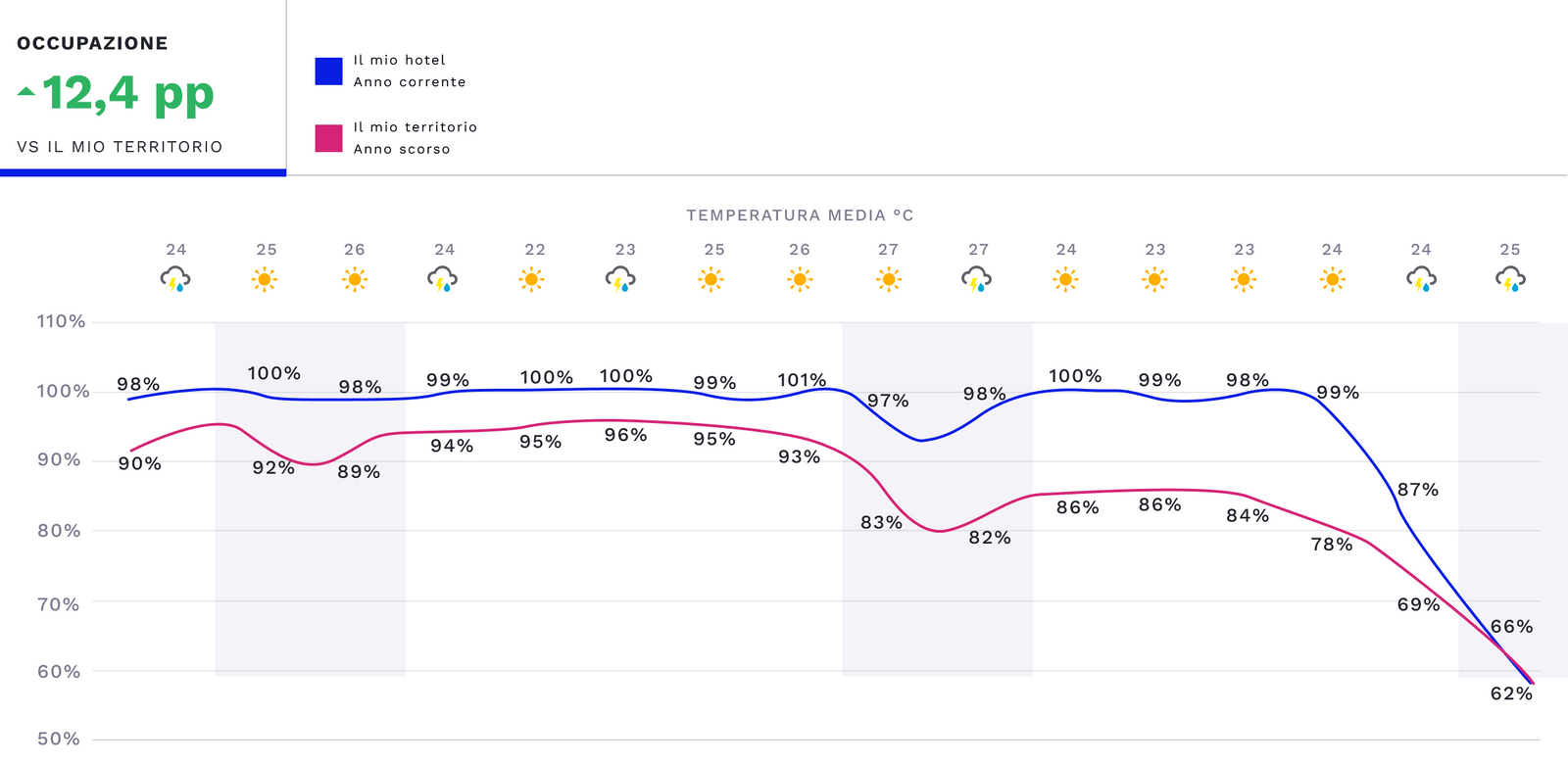
Task: Click the storm icon under temperature 23
Action: click(x=620, y=280)
